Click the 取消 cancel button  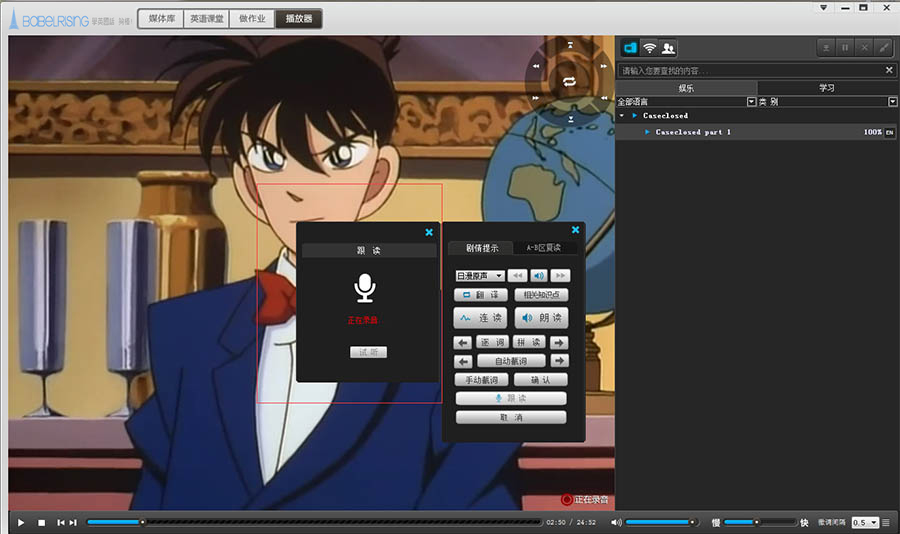(x=511, y=417)
